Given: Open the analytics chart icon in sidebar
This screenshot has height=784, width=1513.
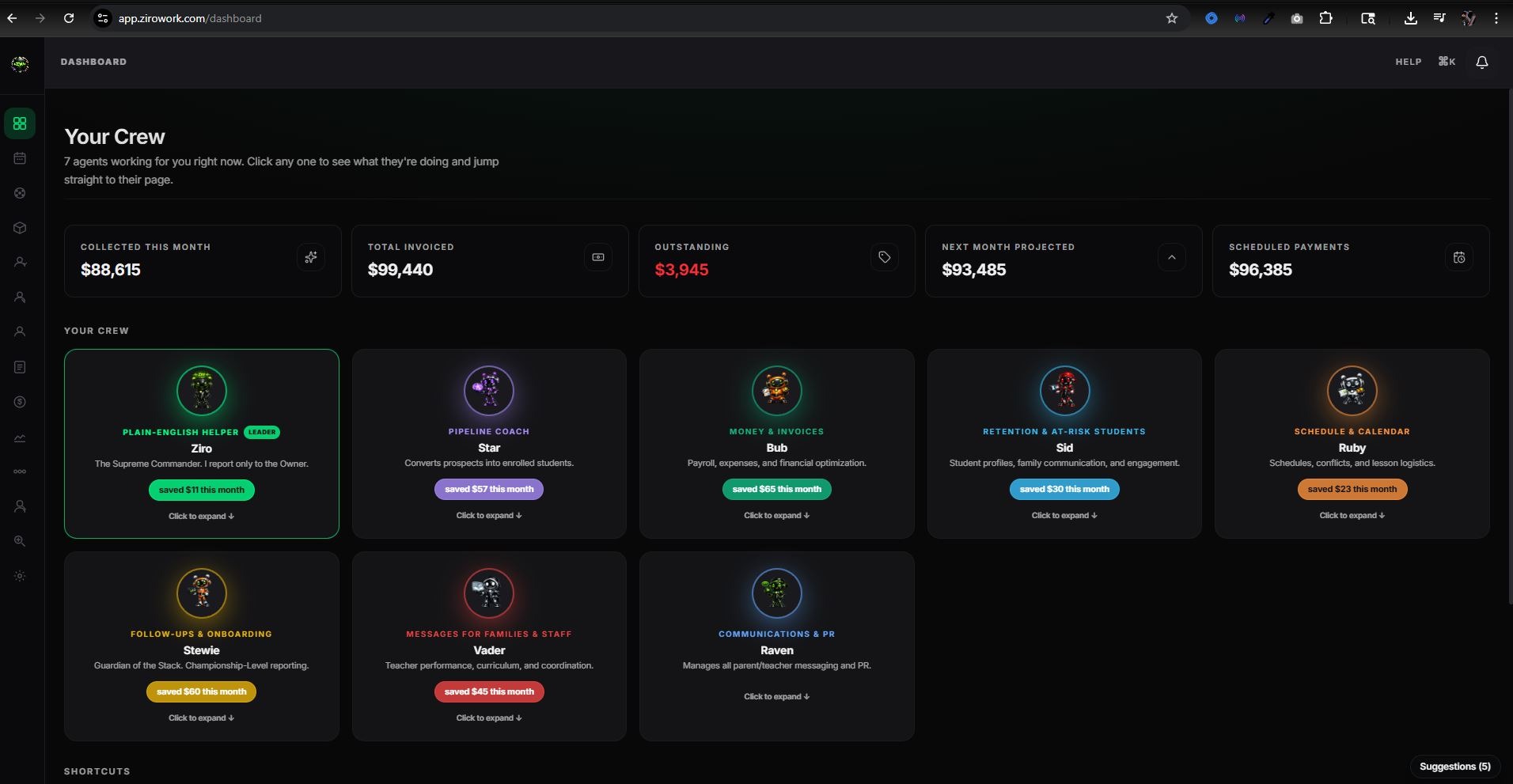Looking at the screenshot, I should (20, 437).
